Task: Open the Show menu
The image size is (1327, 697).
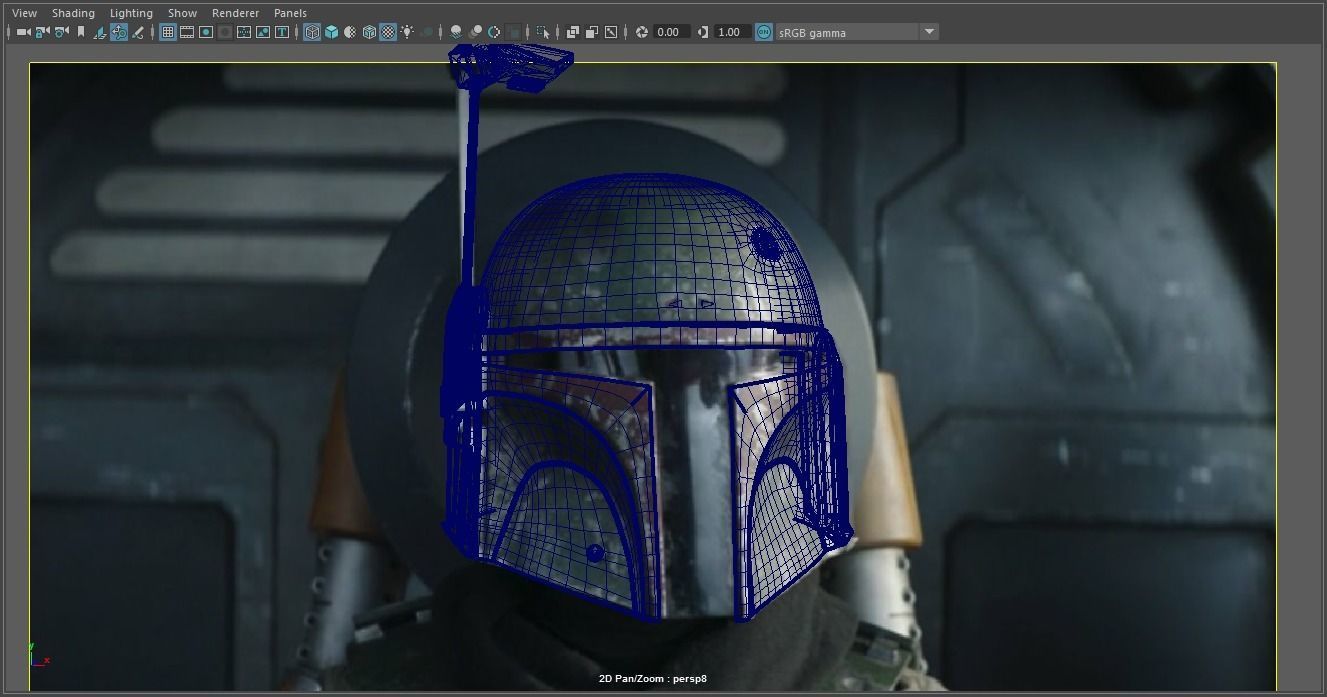Action: click(x=182, y=13)
